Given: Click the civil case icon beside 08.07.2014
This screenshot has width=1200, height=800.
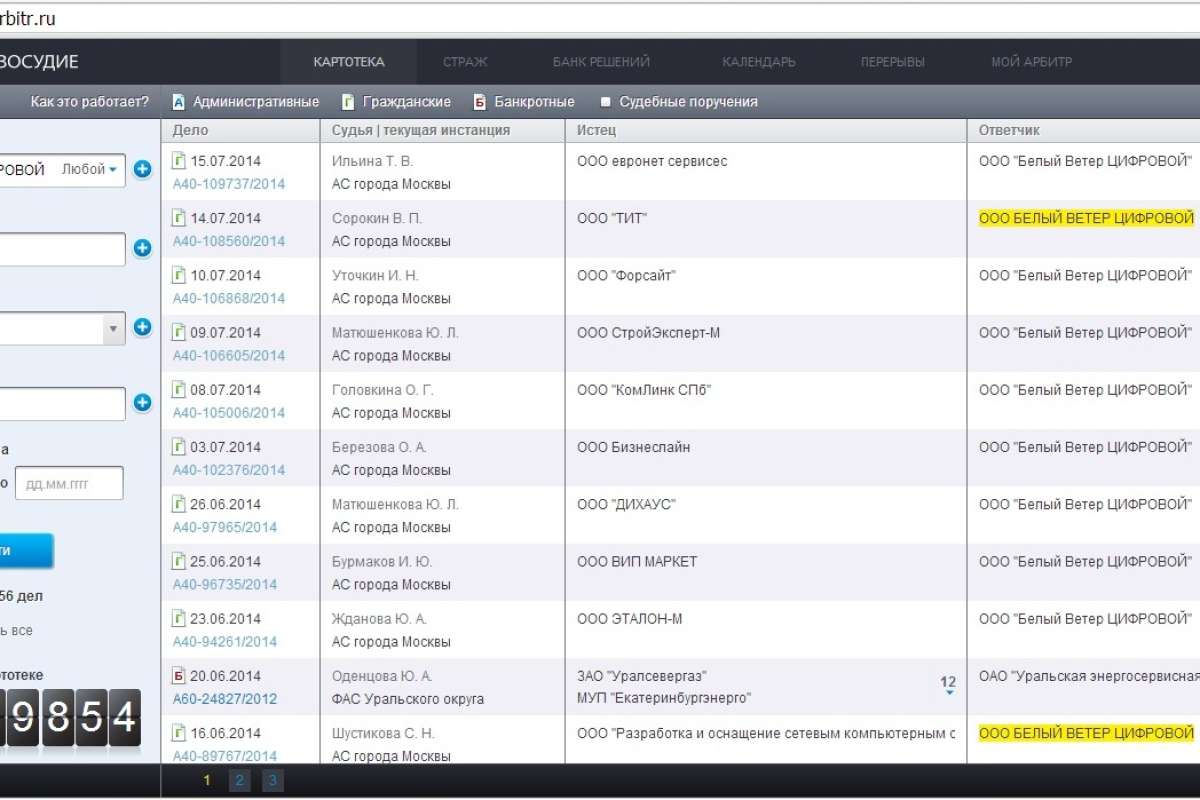Looking at the screenshot, I should click(179, 389).
